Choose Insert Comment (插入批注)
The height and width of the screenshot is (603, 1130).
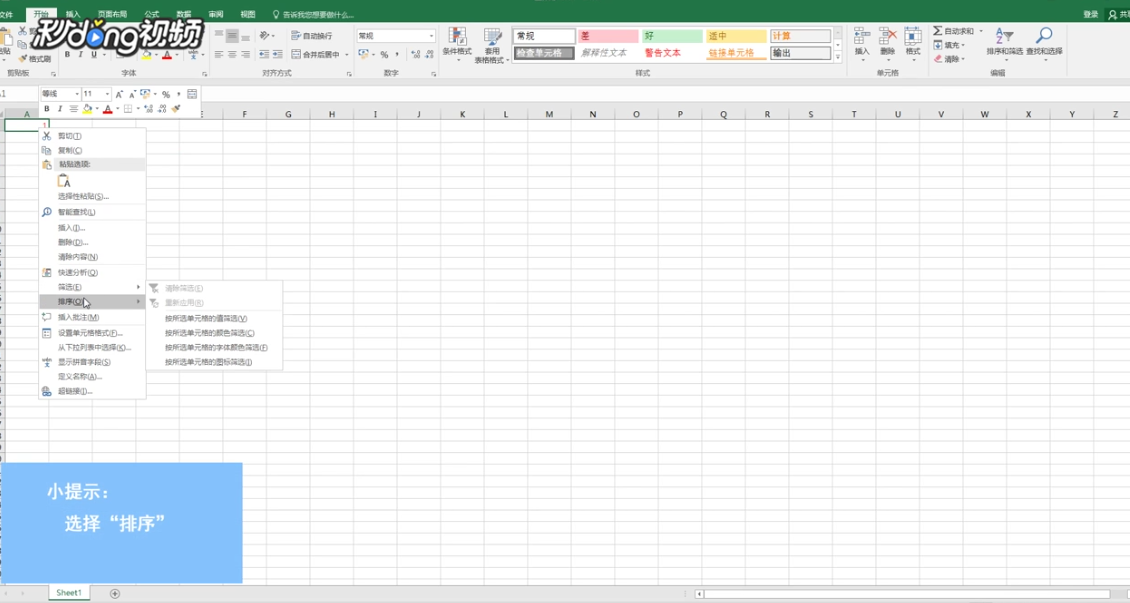[92, 317]
